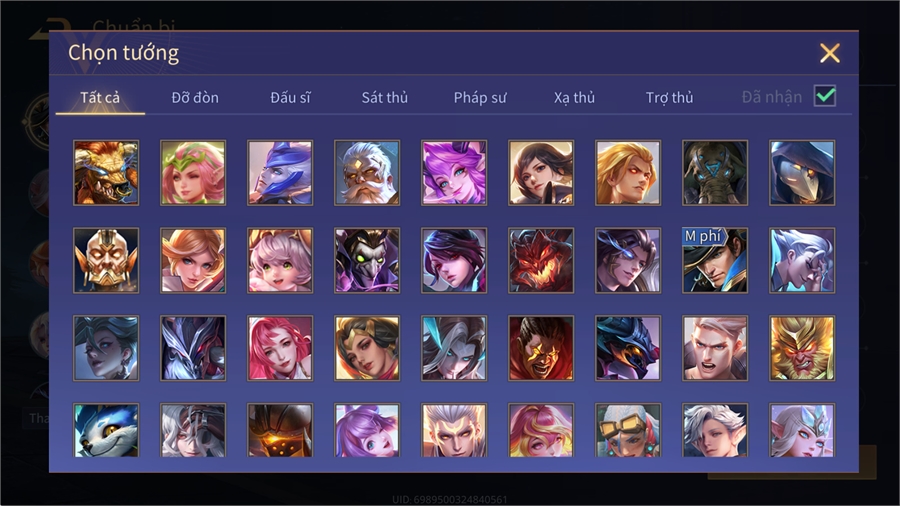The width and height of the screenshot is (900, 506).
Task: Switch to the Xạ thủ tab
Action: point(575,98)
